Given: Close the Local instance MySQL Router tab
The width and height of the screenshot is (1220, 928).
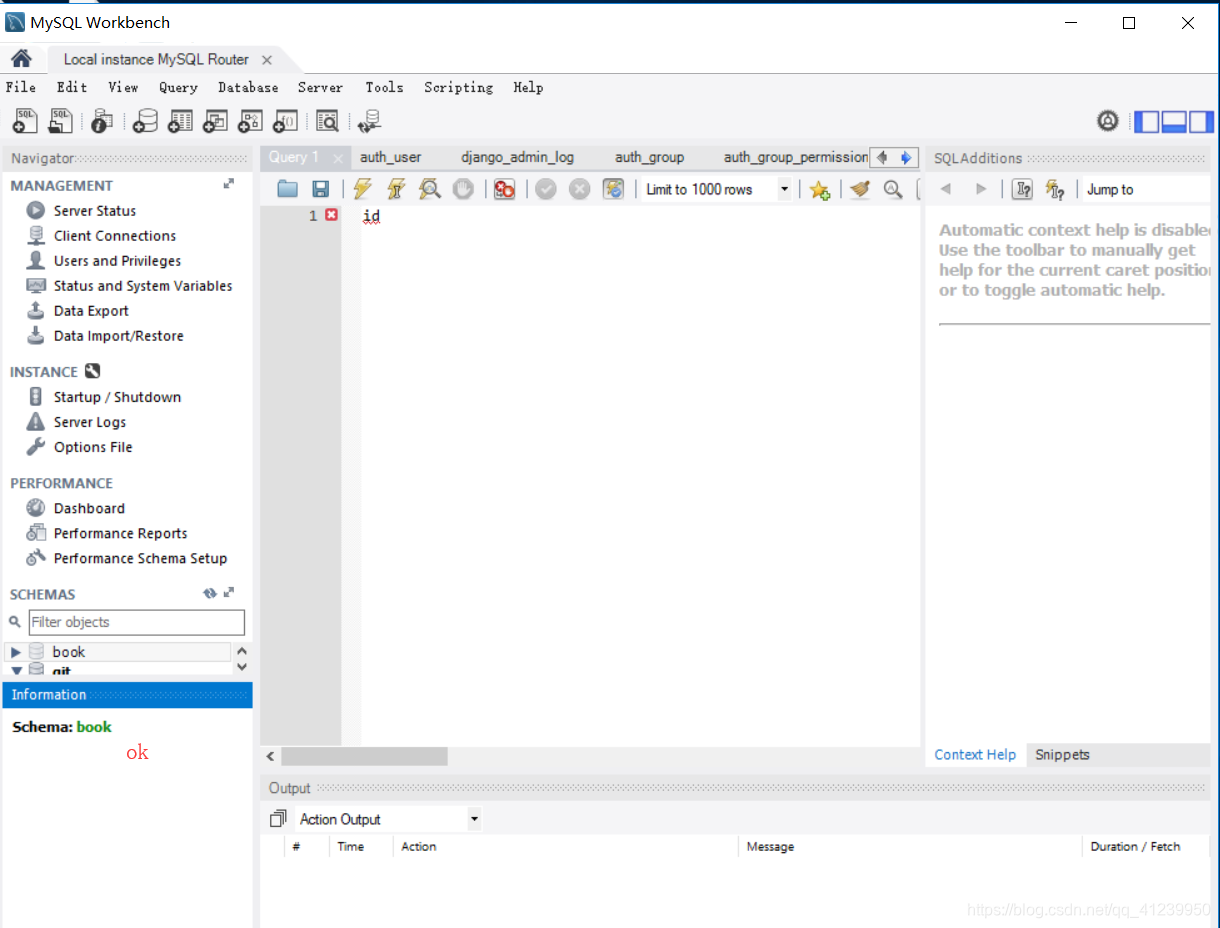Looking at the screenshot, I should pos(266,60).
